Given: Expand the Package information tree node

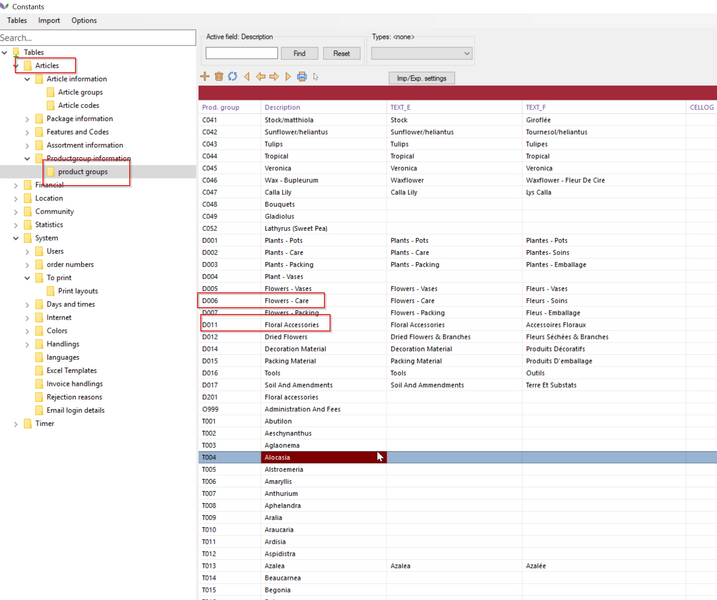Looking at the screenshot, I should tap(27, 119).
